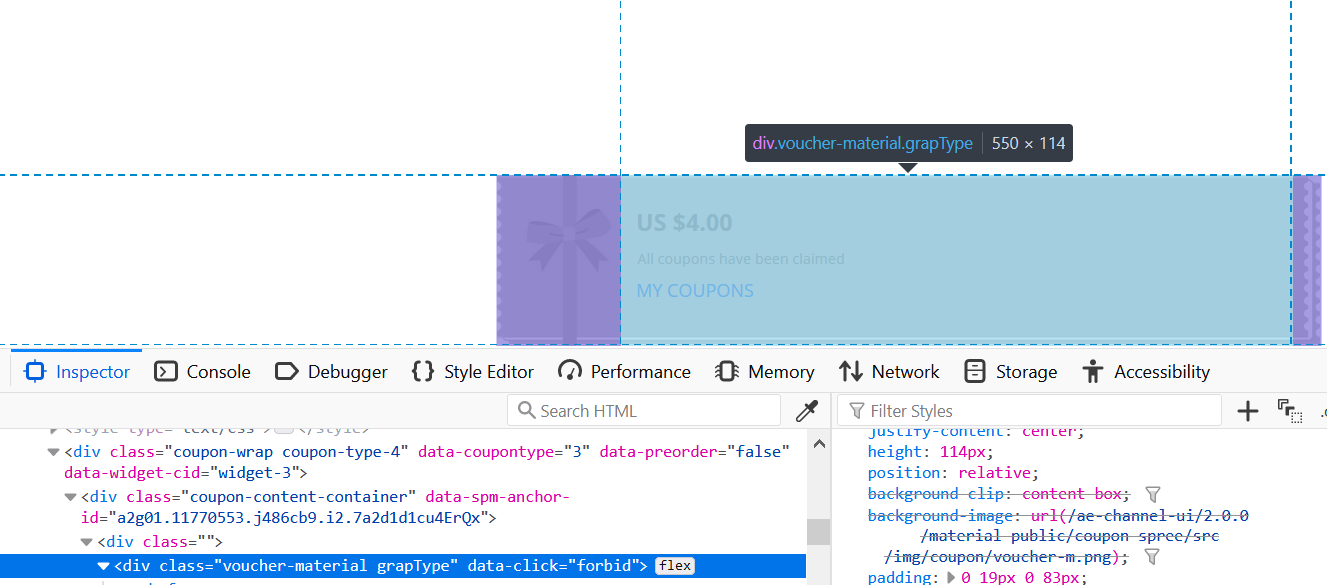The image size is (1327, 585).
Task: Switch to the Network tab
Action: (889, 372)
